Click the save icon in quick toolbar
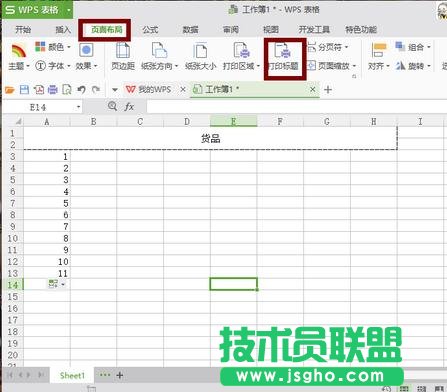 [24, 90]
